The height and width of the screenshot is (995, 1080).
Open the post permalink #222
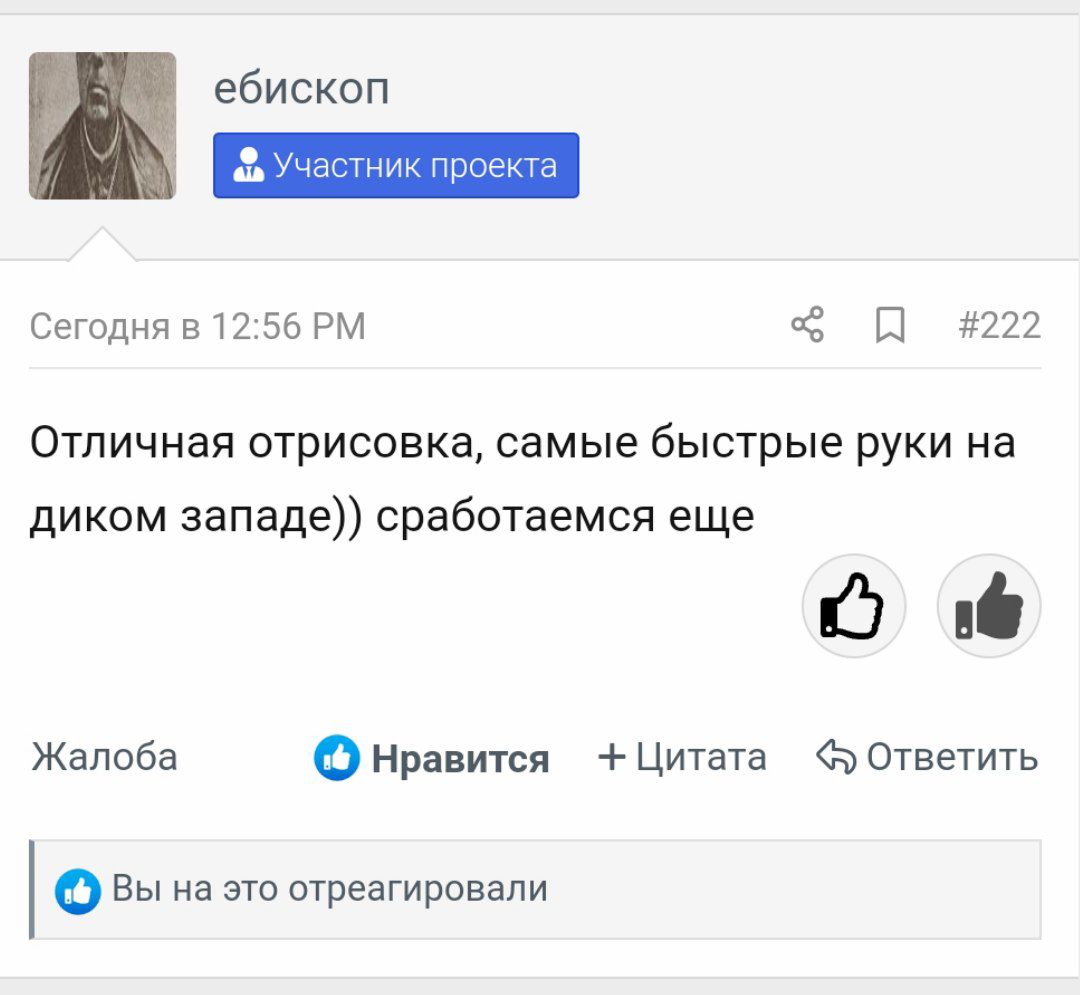999,325
